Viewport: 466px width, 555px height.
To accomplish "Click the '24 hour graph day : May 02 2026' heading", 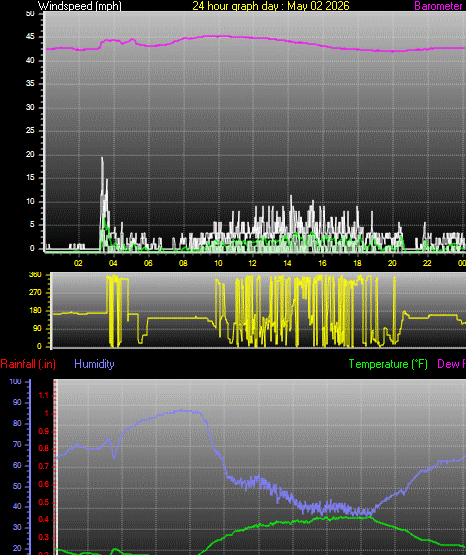I will (271, 6).
